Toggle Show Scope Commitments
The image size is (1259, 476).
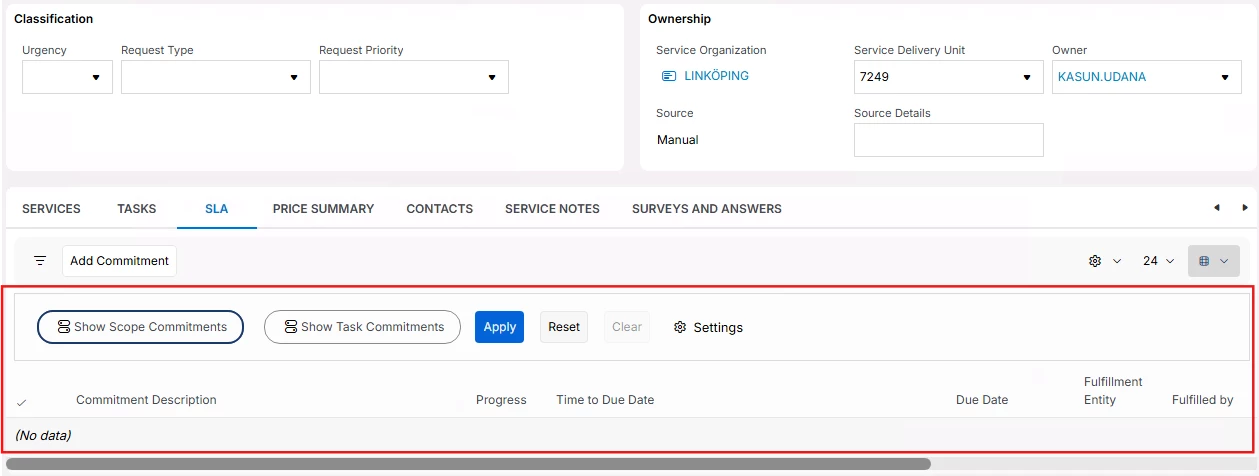point(140,327)
